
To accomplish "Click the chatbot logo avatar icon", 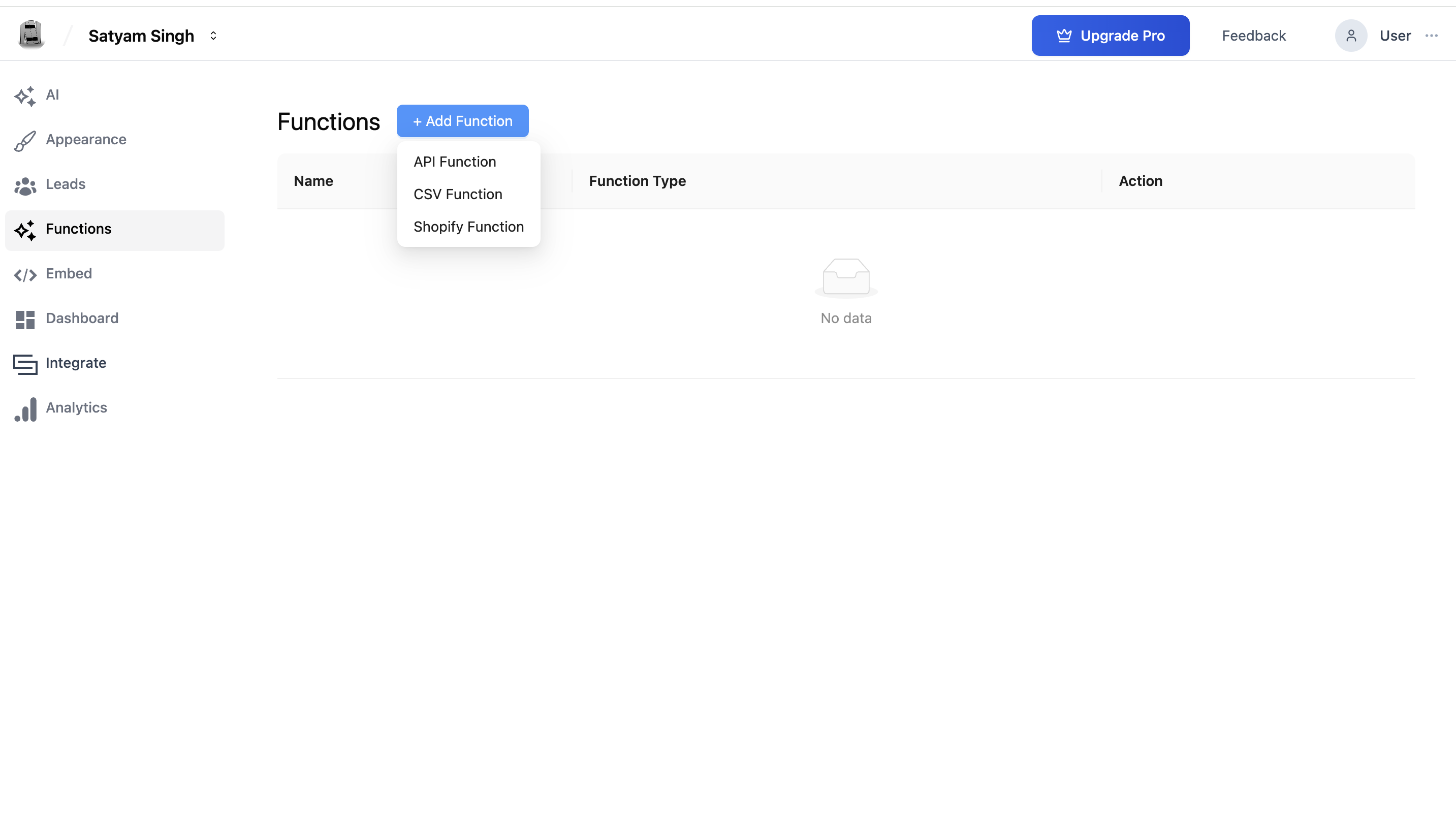I will click(x=31, y=35).
